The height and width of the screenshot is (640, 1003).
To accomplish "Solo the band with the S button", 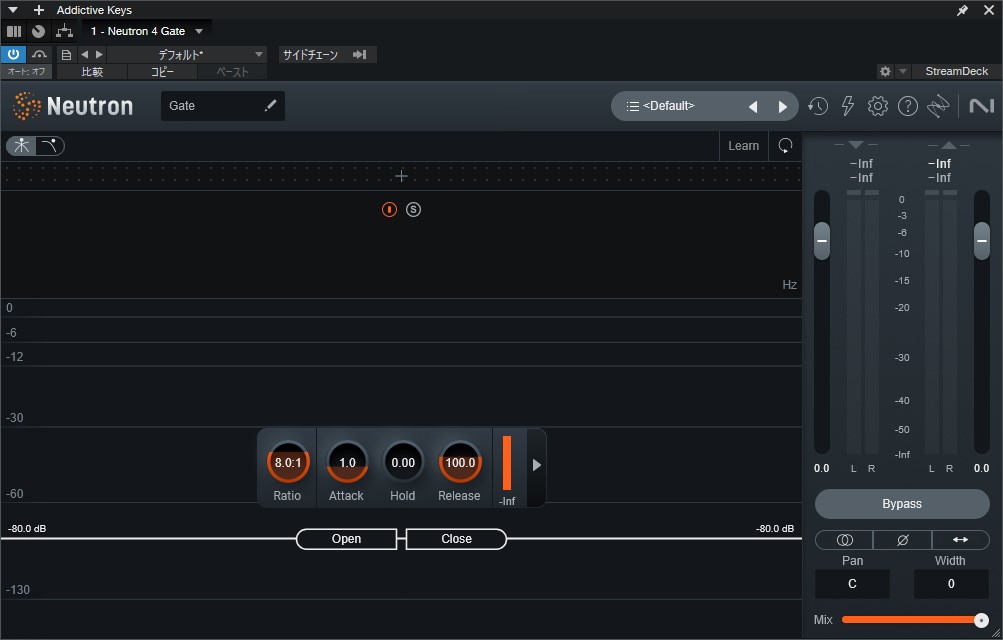I will [x=414, y=209].
